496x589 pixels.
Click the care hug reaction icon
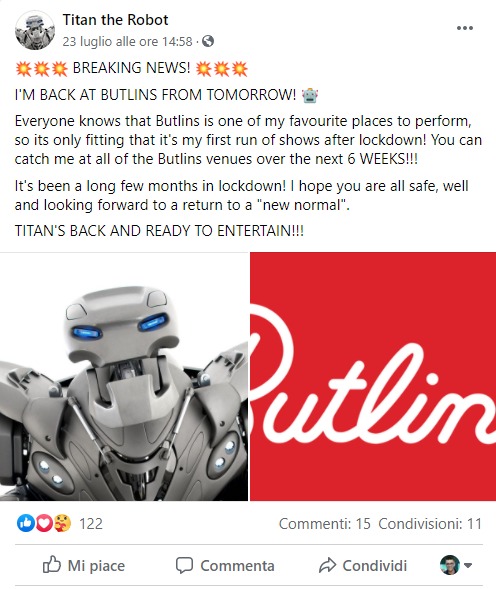point(62,523)
